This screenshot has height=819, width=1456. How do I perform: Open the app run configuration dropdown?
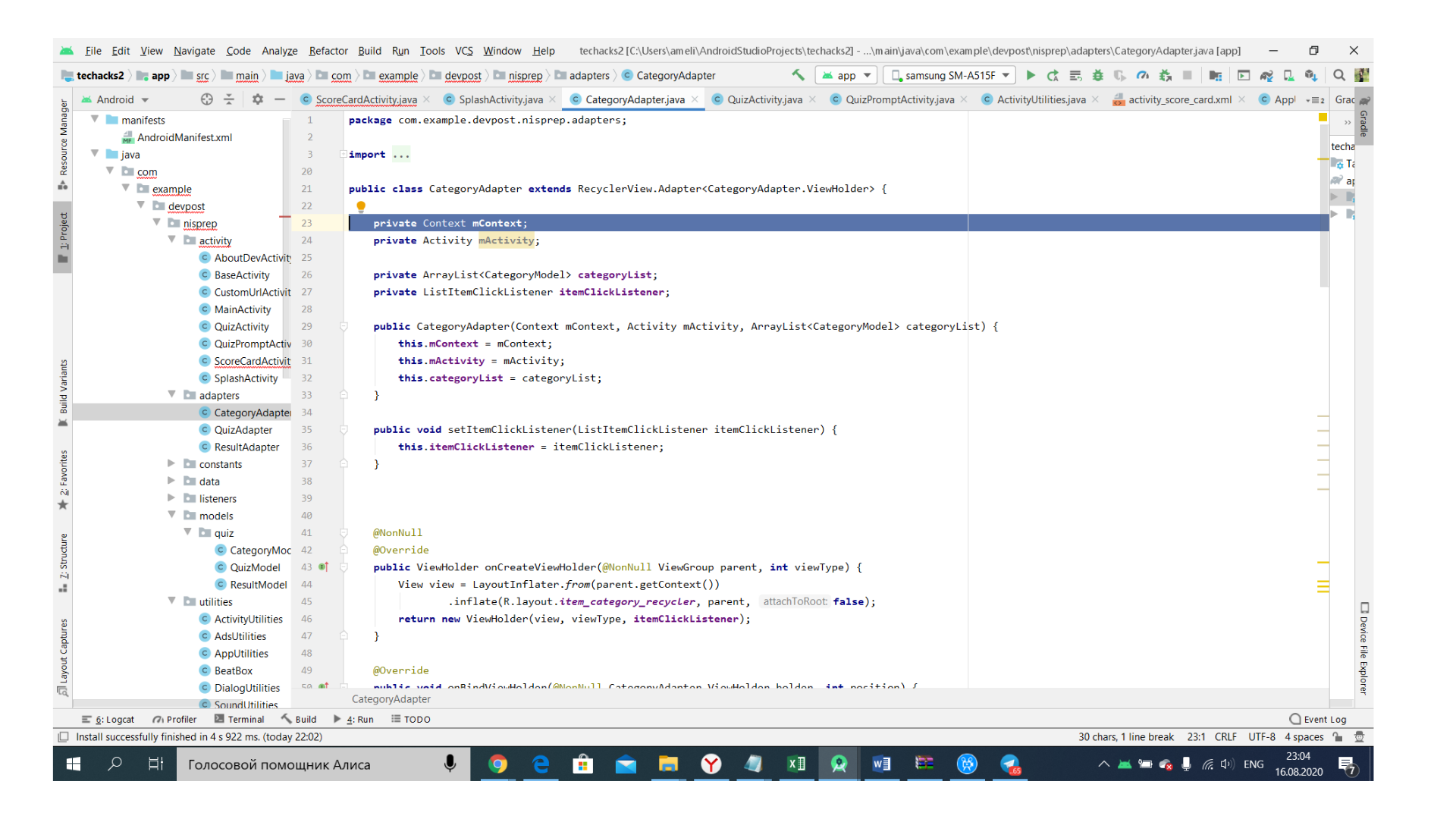(x=846, y=75)
